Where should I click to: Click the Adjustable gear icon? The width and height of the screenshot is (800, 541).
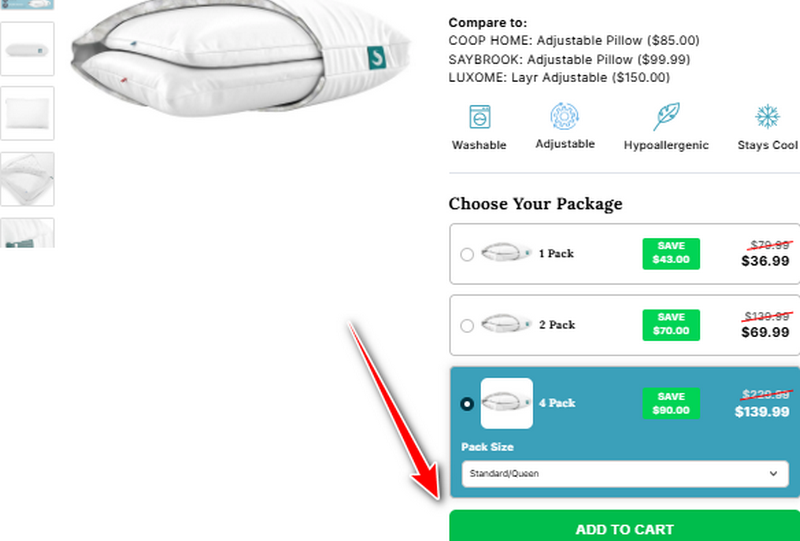pyautogui.click(x=564, y=116)
